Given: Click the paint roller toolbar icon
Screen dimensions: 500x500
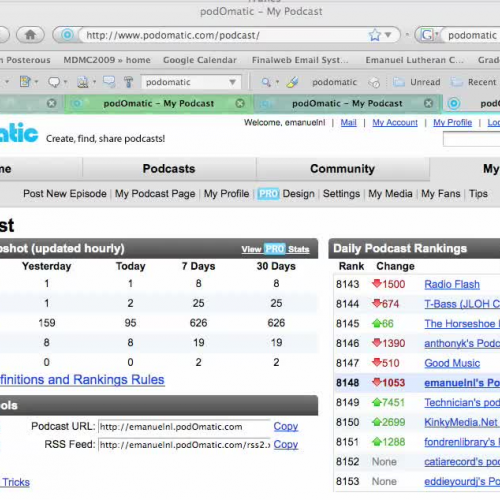Looking at the screenshot, I should tap(128, 82).
